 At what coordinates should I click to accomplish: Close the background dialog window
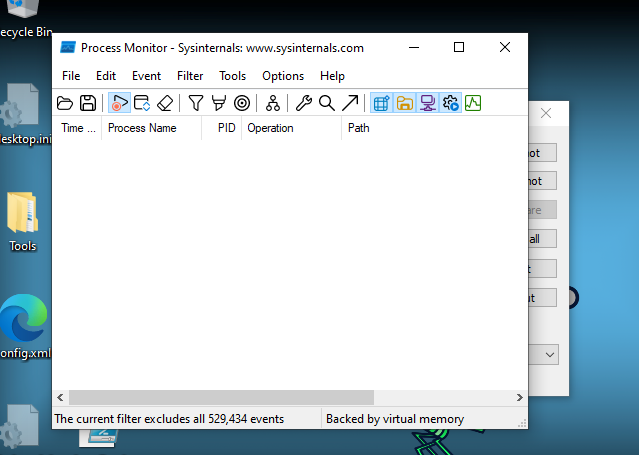click(x=546, y=113)
